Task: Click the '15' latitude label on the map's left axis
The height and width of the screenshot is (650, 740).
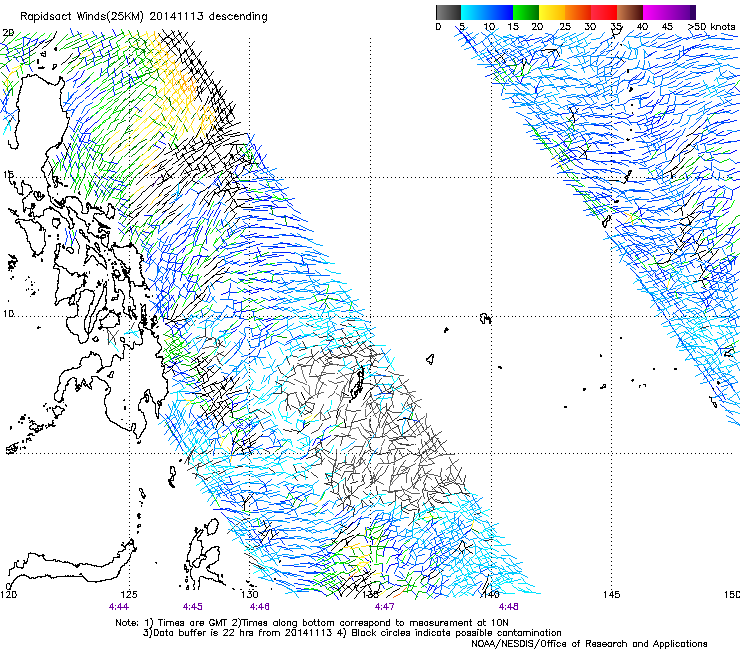Action: click(8, 175)
